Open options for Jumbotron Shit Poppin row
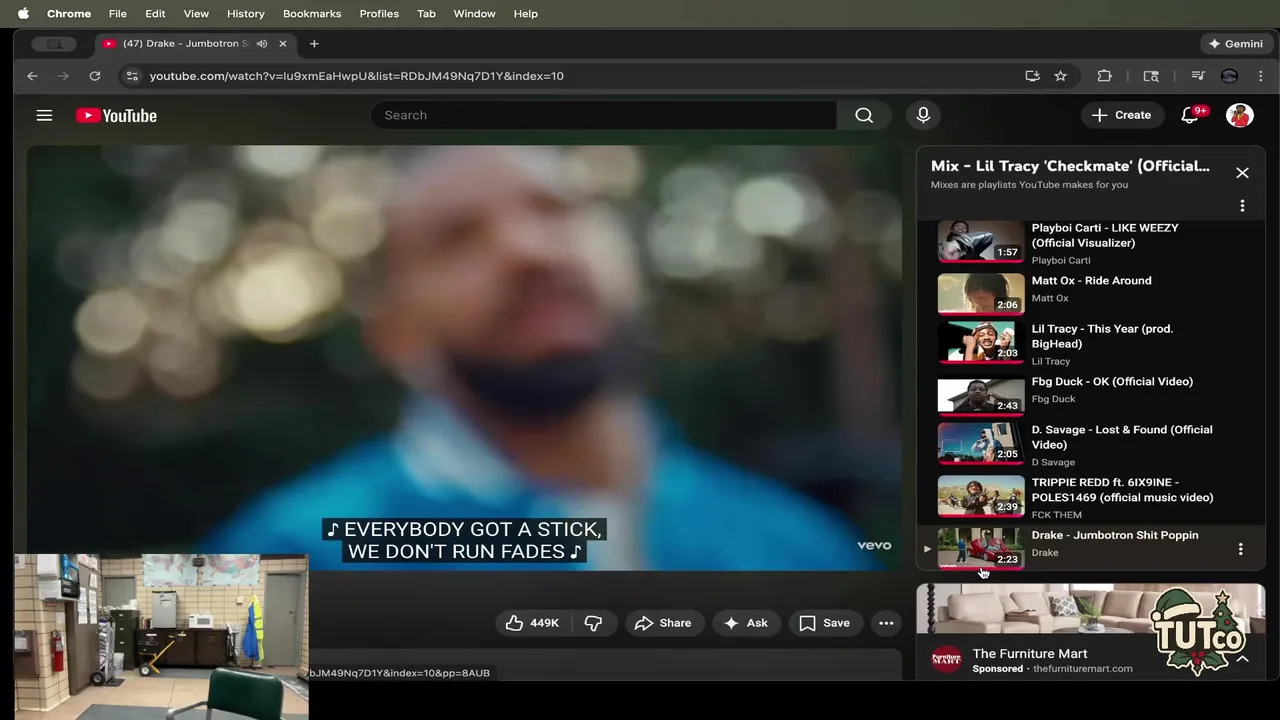 point(1240,549)
